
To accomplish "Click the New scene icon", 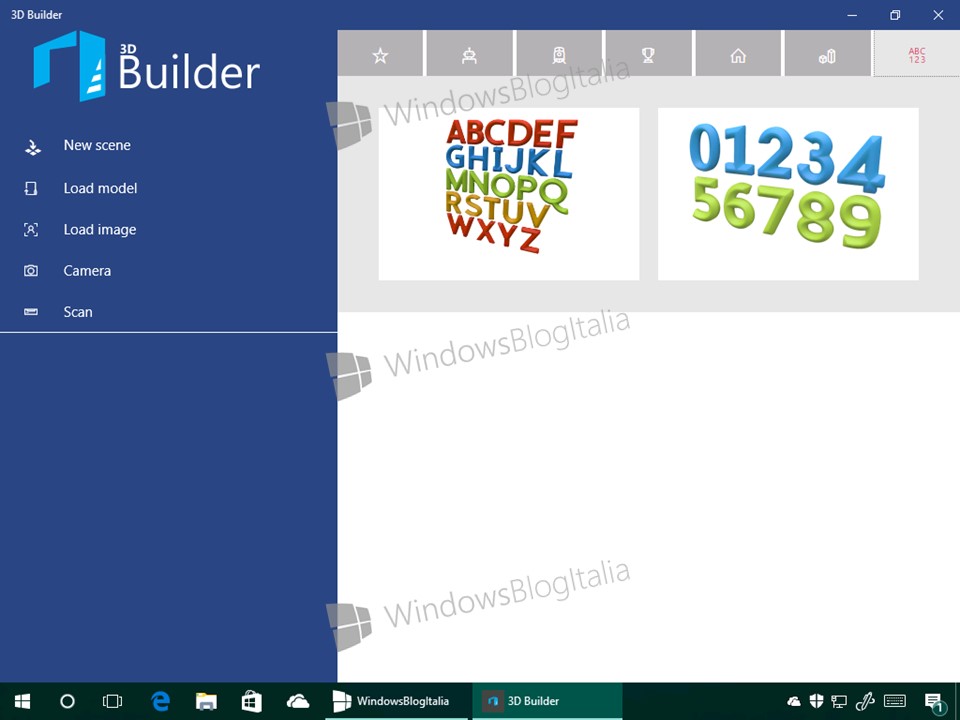I will (32, 147).
